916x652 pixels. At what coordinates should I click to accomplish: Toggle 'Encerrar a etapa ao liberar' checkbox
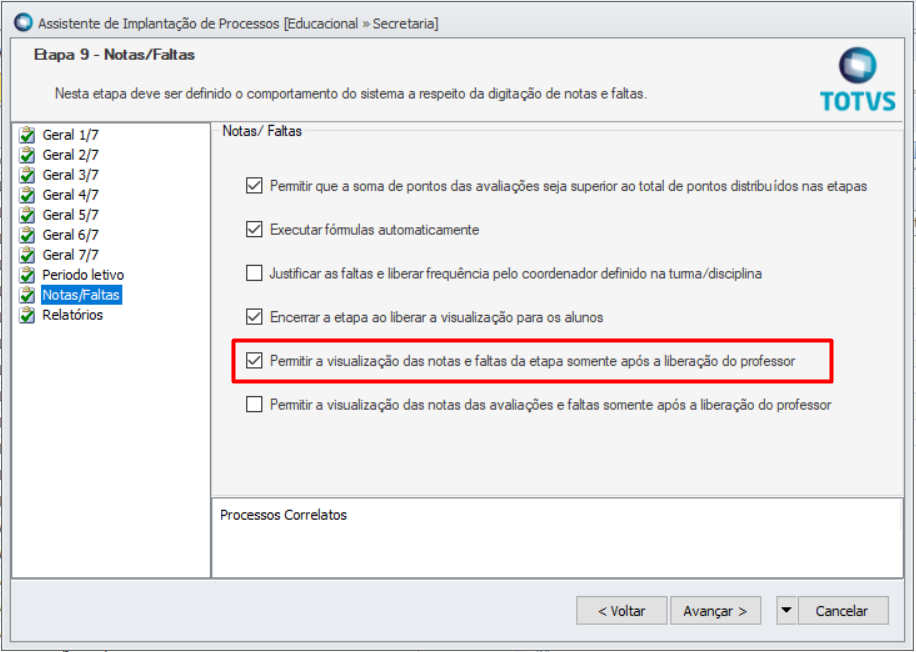tap(254, 317)
